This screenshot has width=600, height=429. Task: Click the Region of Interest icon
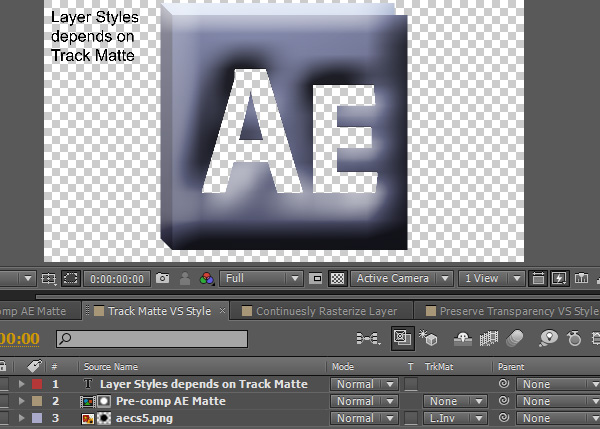pos(316,279)
